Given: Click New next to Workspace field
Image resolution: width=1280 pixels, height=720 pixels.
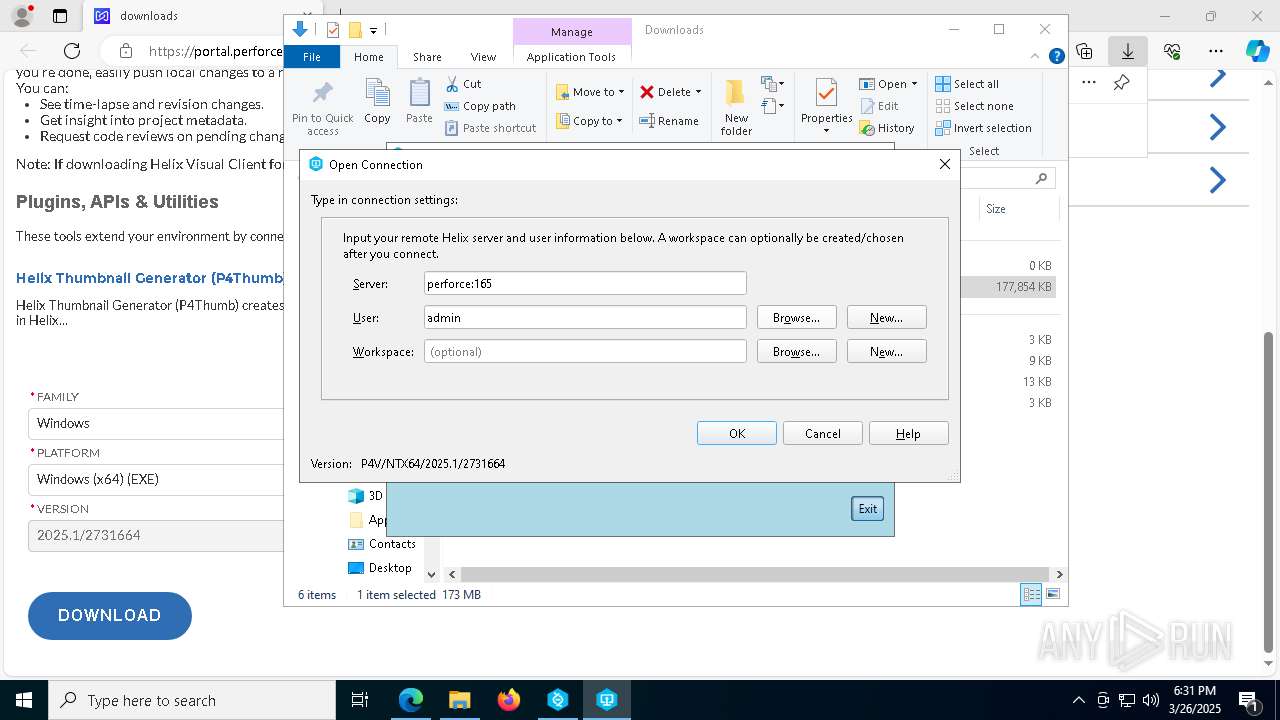Looking at the screenshot, I should (x=886, y=351).
